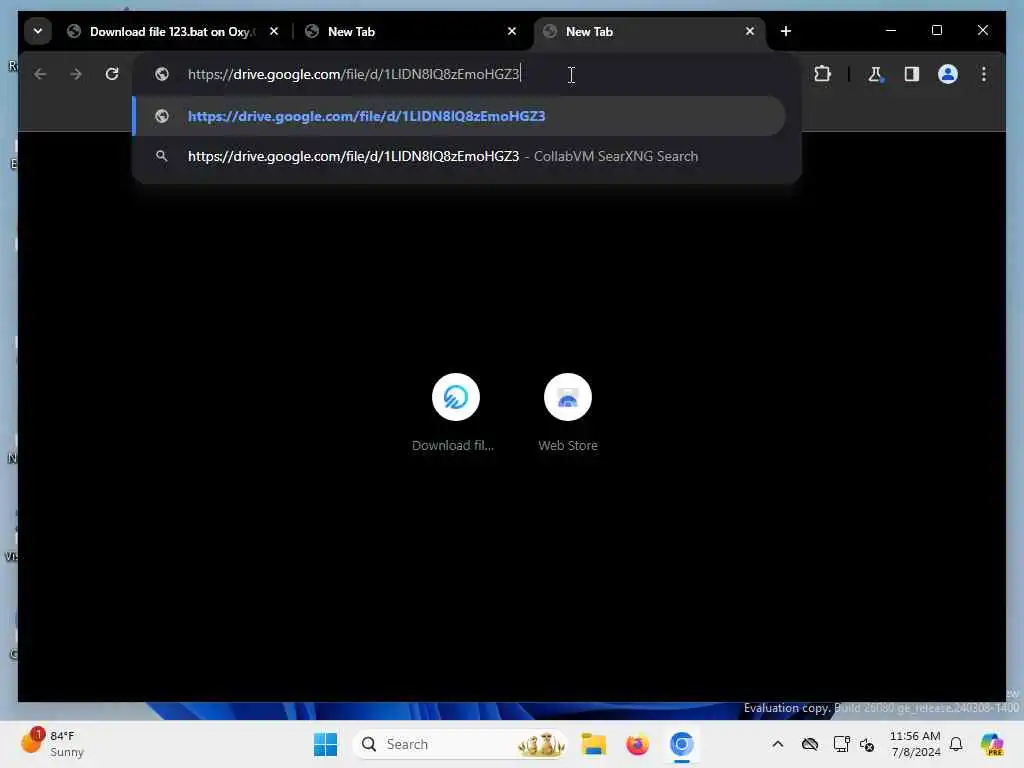Minimize the browser window
Image resolution: width=1024 pixels, height=768 pixels.
click(x=891, y=31)
